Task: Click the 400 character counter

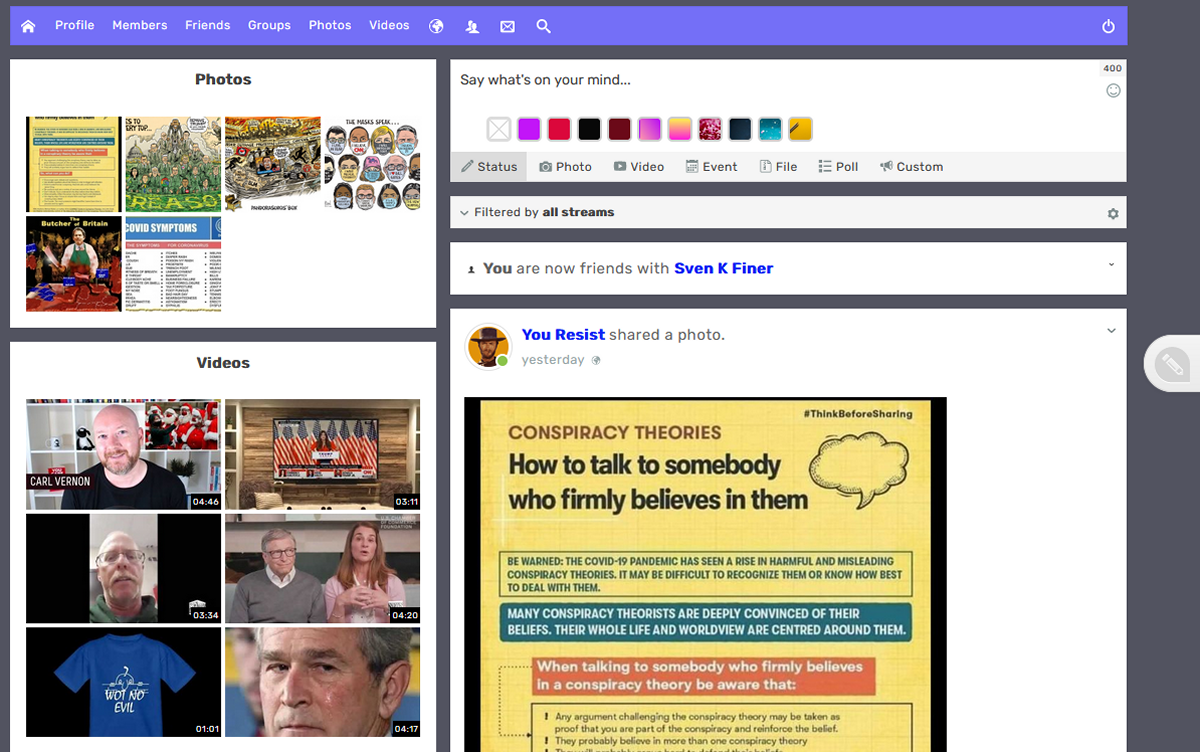Action: pyautogui.click(x=1112, y=68)
